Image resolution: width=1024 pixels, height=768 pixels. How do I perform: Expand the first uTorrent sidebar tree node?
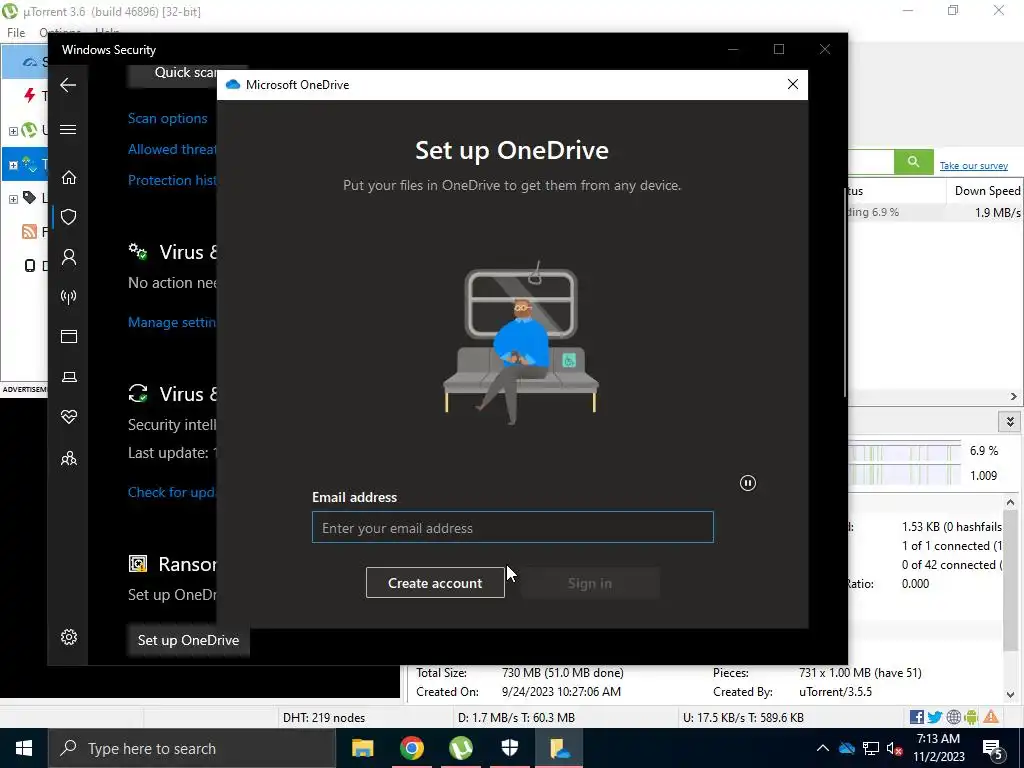click(x=13, y=131)
